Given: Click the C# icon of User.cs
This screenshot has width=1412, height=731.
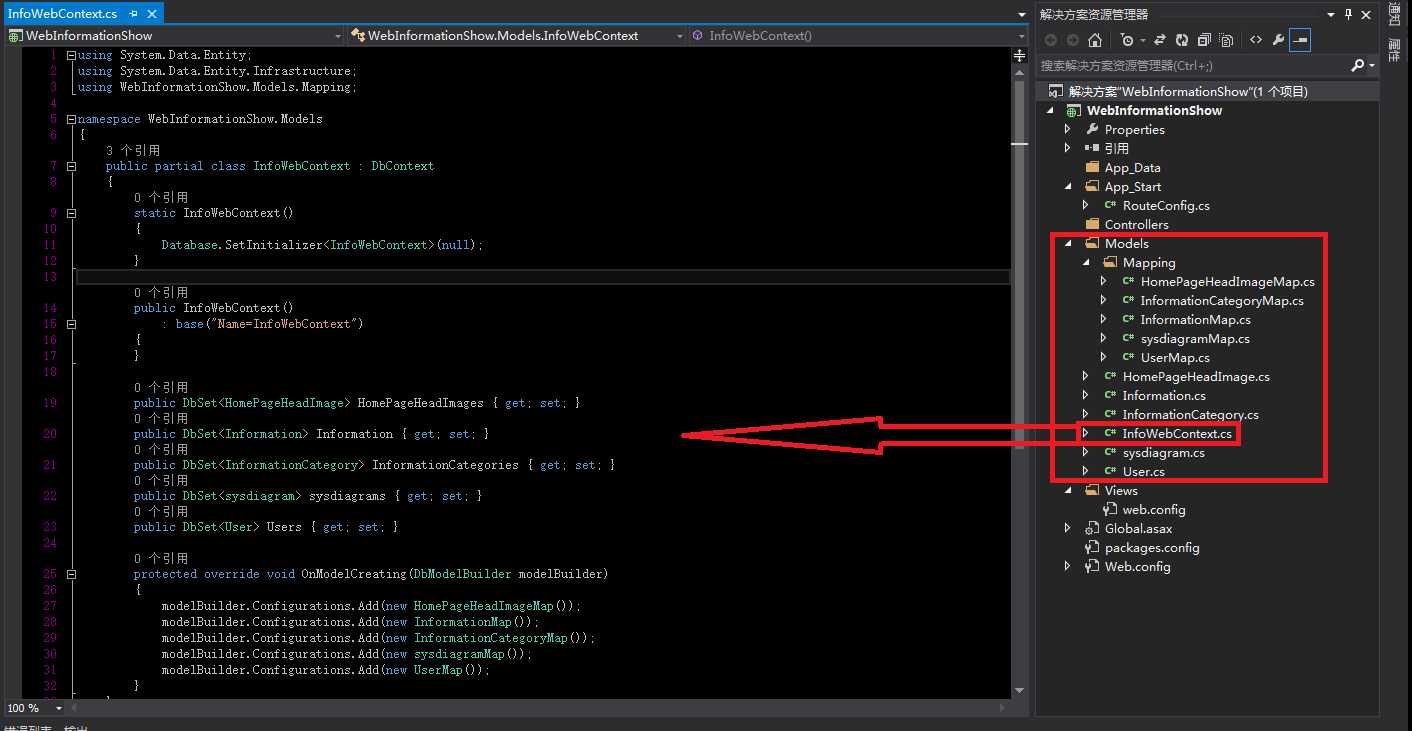Looking at the screenshot, I should pos(1111,471).
